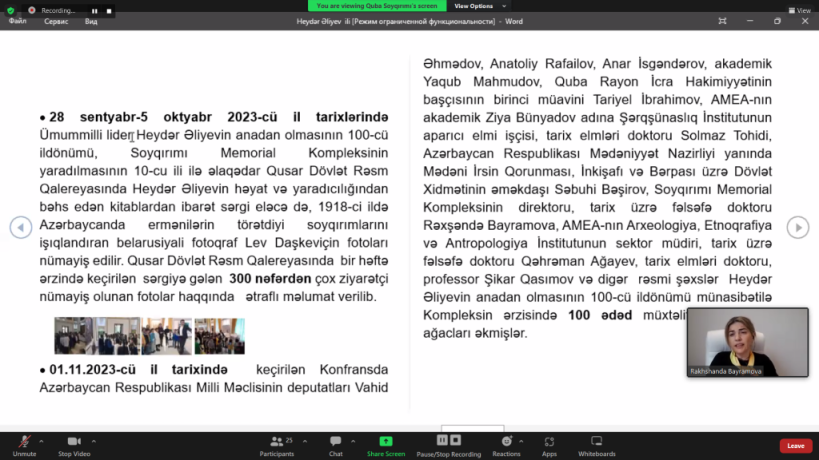
Task: Open the Participants panel
Action: [277, 446]
